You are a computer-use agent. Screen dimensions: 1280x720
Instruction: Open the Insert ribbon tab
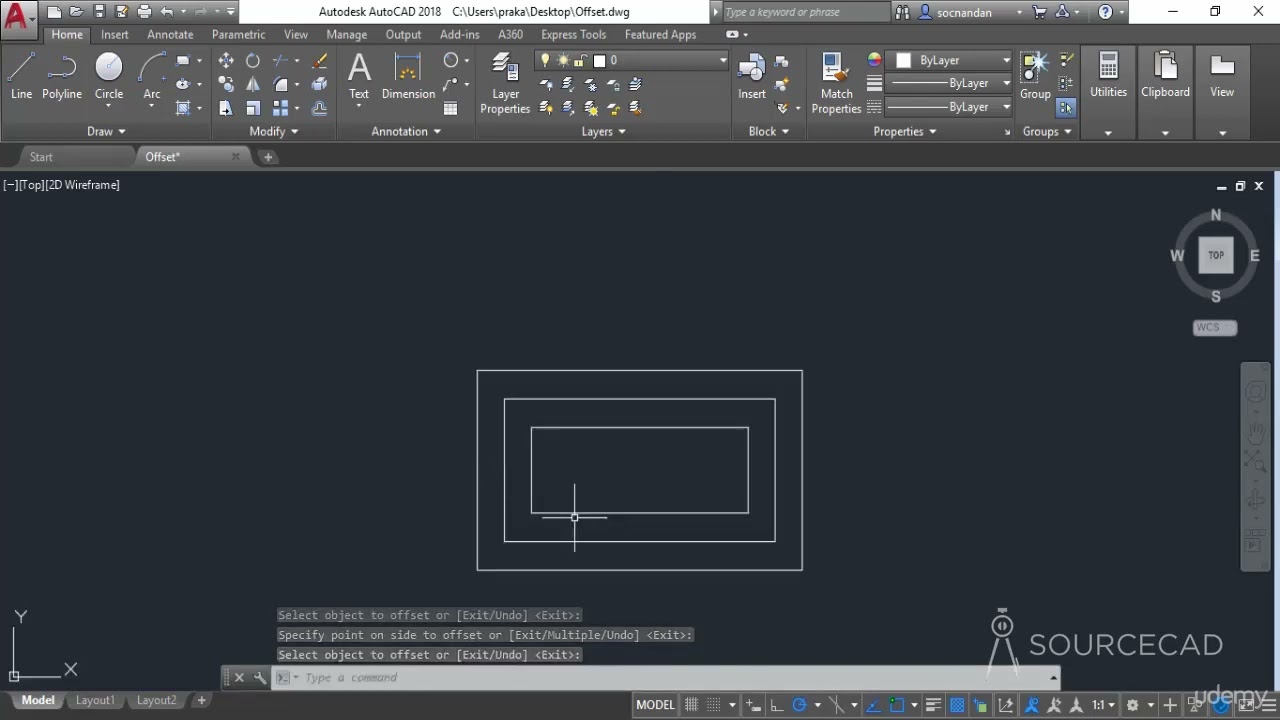pos(114,34)
